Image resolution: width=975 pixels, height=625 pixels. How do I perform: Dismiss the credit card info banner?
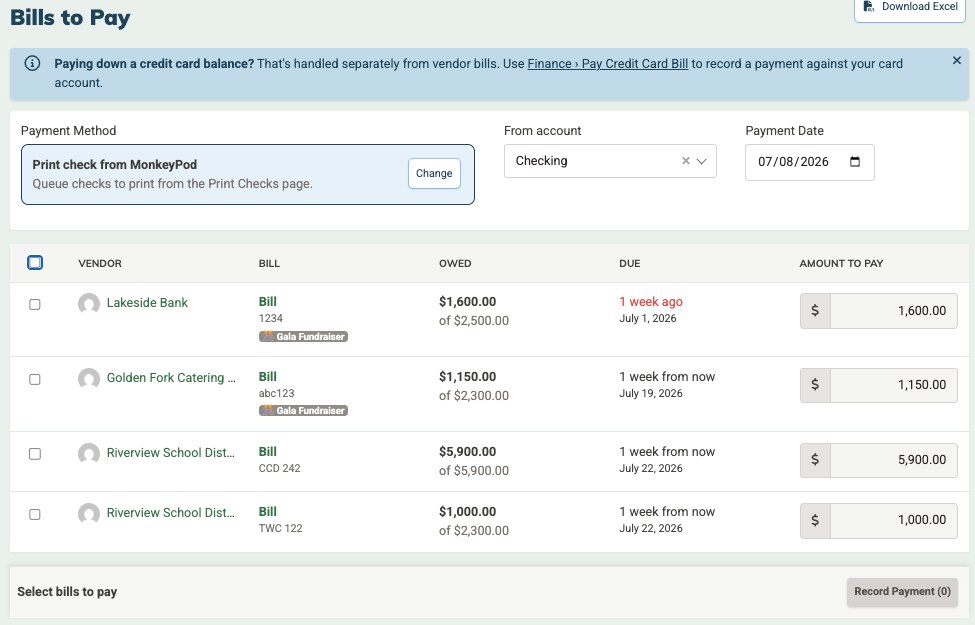956,60
